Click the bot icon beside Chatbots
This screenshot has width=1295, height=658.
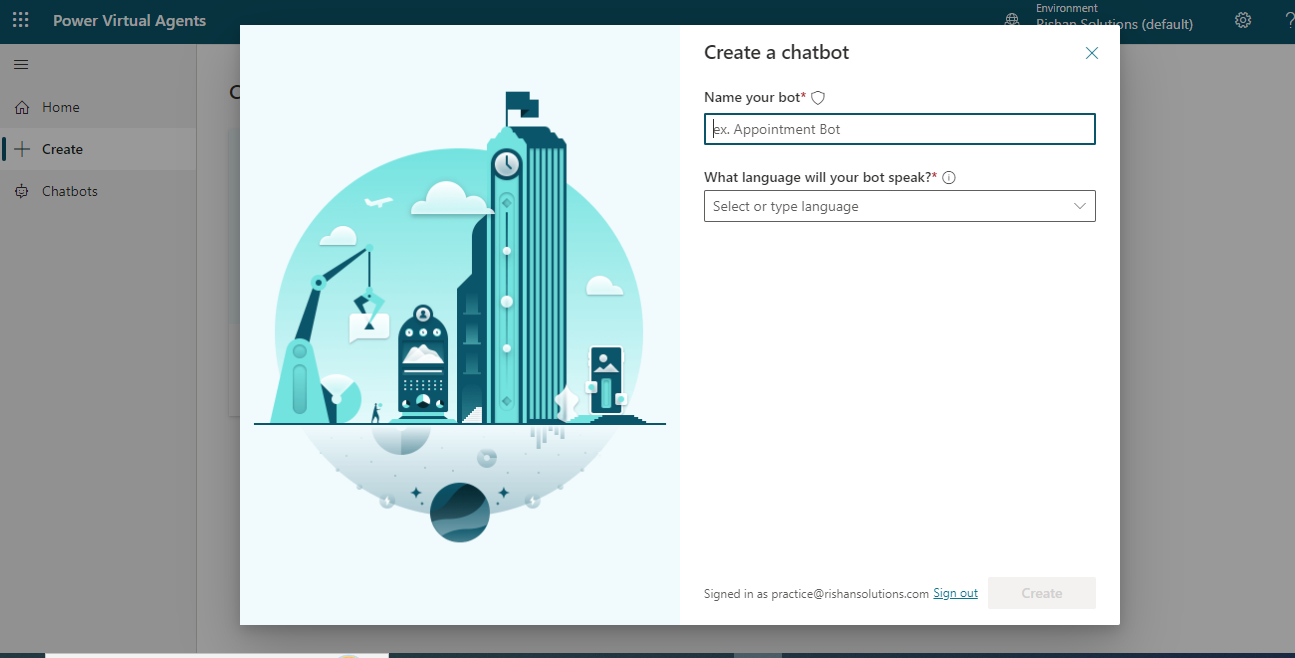coord(22,191)
